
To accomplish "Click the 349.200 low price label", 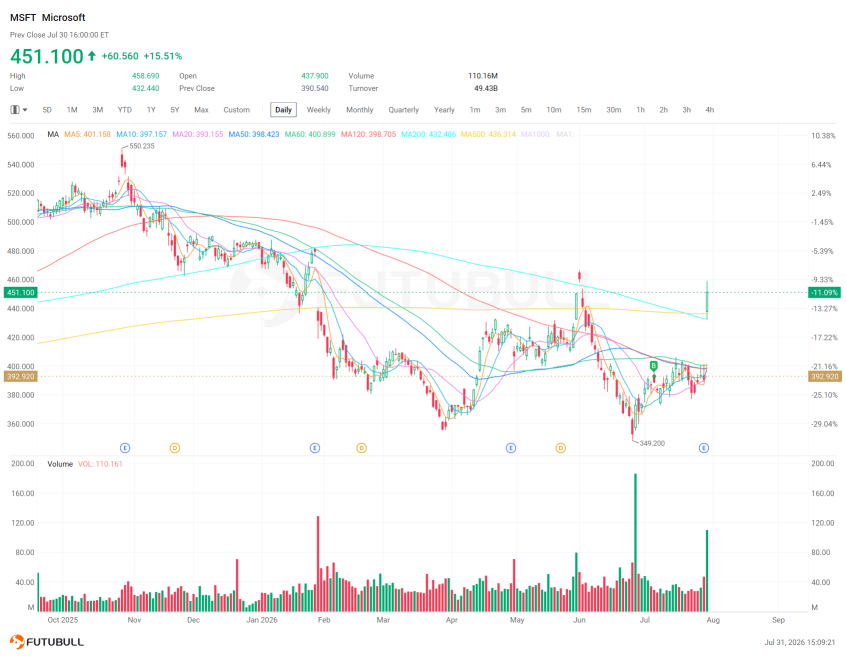I will [652, 443].
